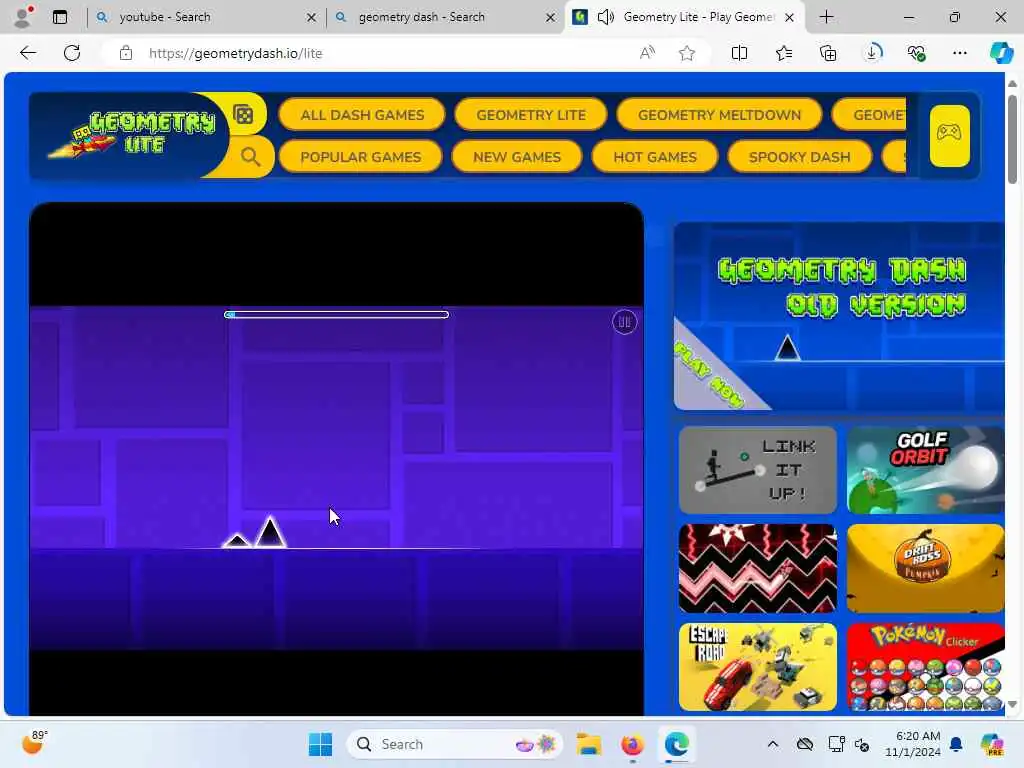Open POPULAR GAMES category

(x=360, y=157)
